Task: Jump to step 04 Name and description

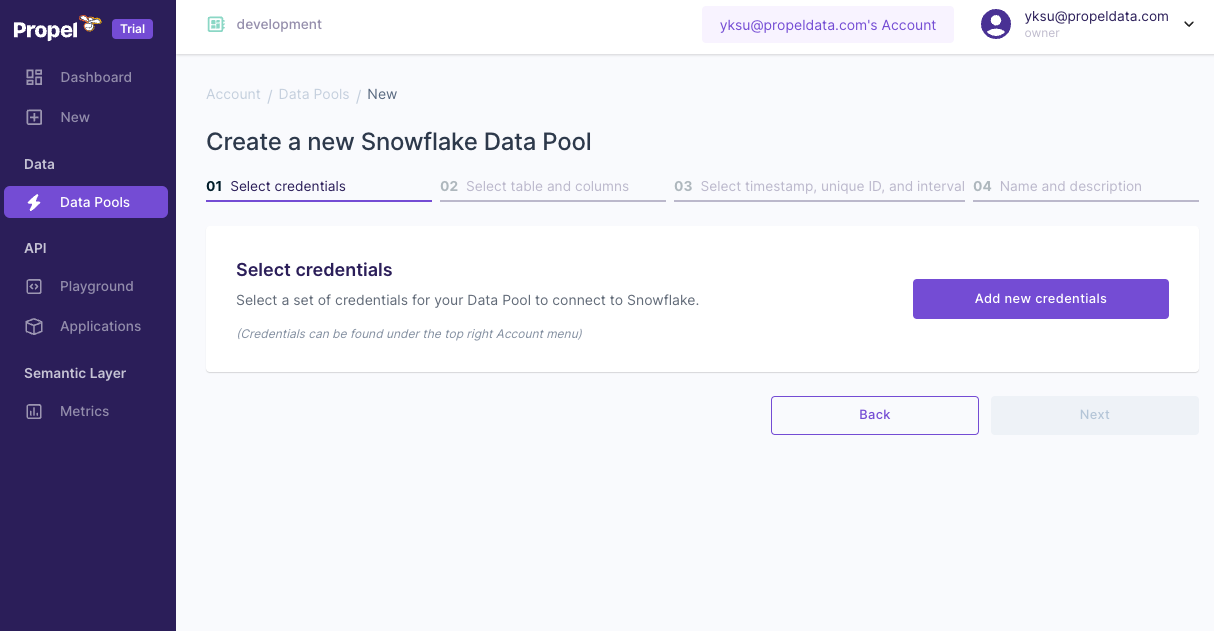Action: pos(1070,186)
